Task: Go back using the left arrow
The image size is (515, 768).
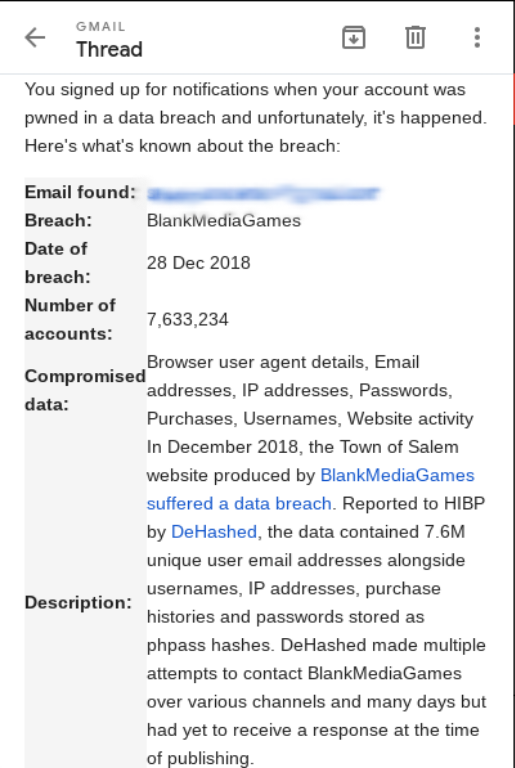Action: [x=35, y=38]
